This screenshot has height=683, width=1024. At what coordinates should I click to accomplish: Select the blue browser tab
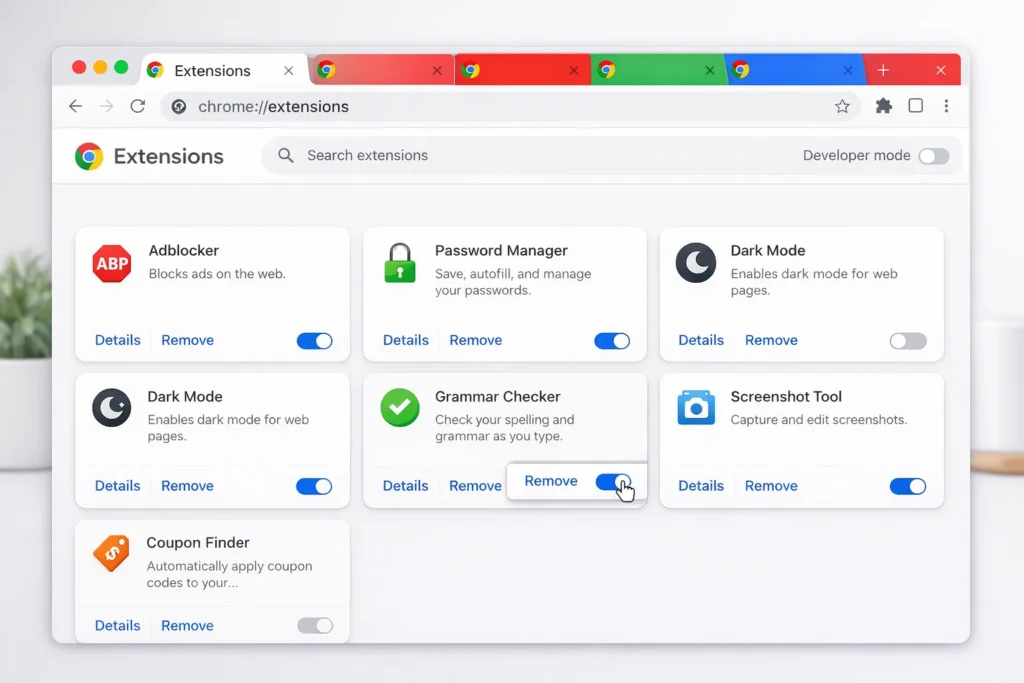(x=790, y=70)
